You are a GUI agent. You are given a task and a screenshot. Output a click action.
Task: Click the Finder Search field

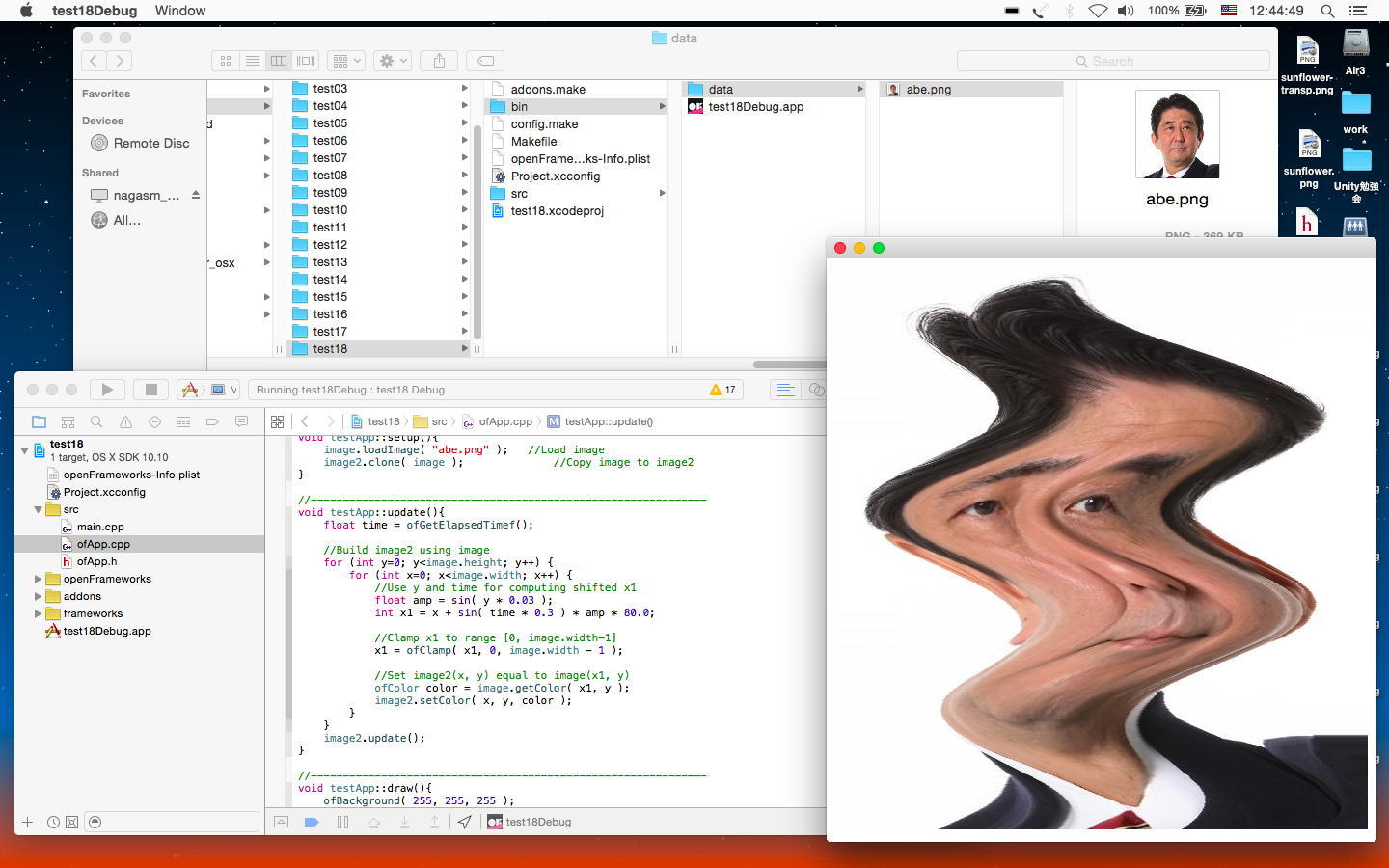pyautogui.click(x=1112, y=61)
